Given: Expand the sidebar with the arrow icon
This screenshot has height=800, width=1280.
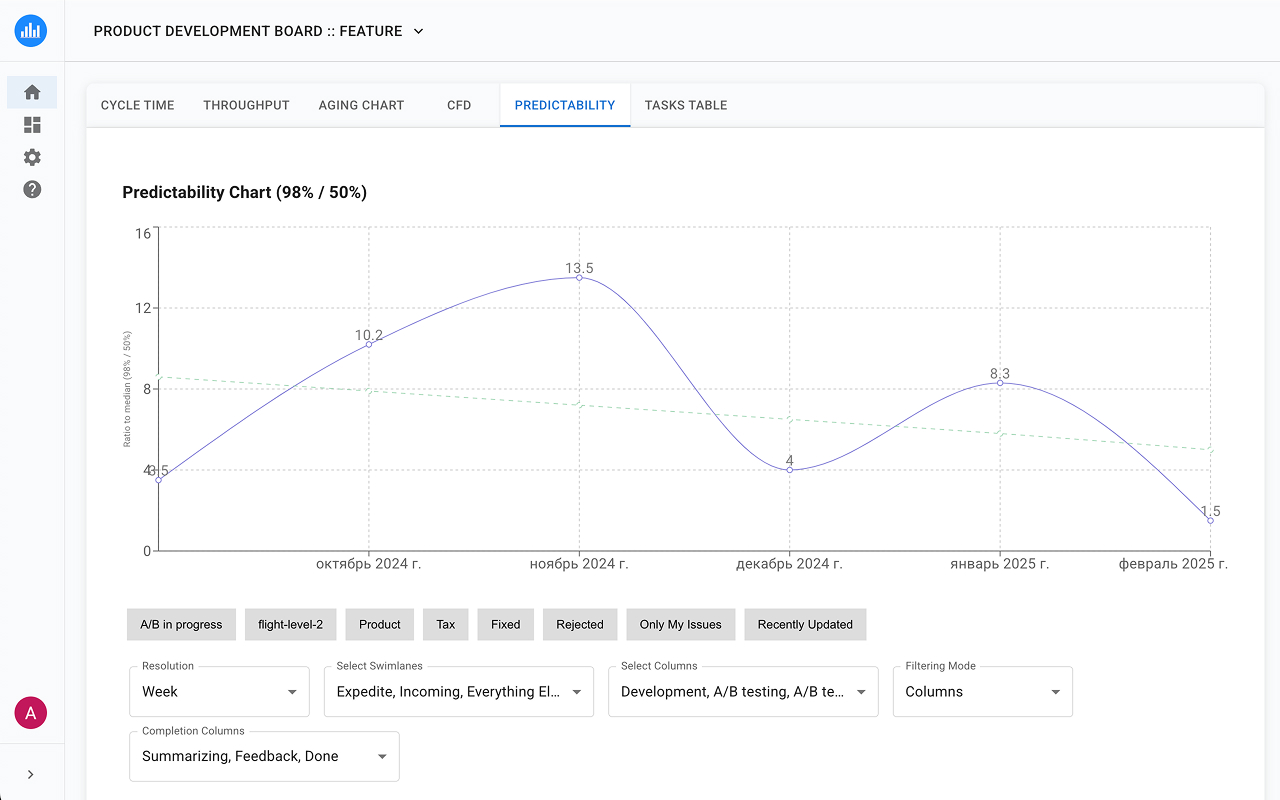Looking at the screenshot, I should (31, 773).
